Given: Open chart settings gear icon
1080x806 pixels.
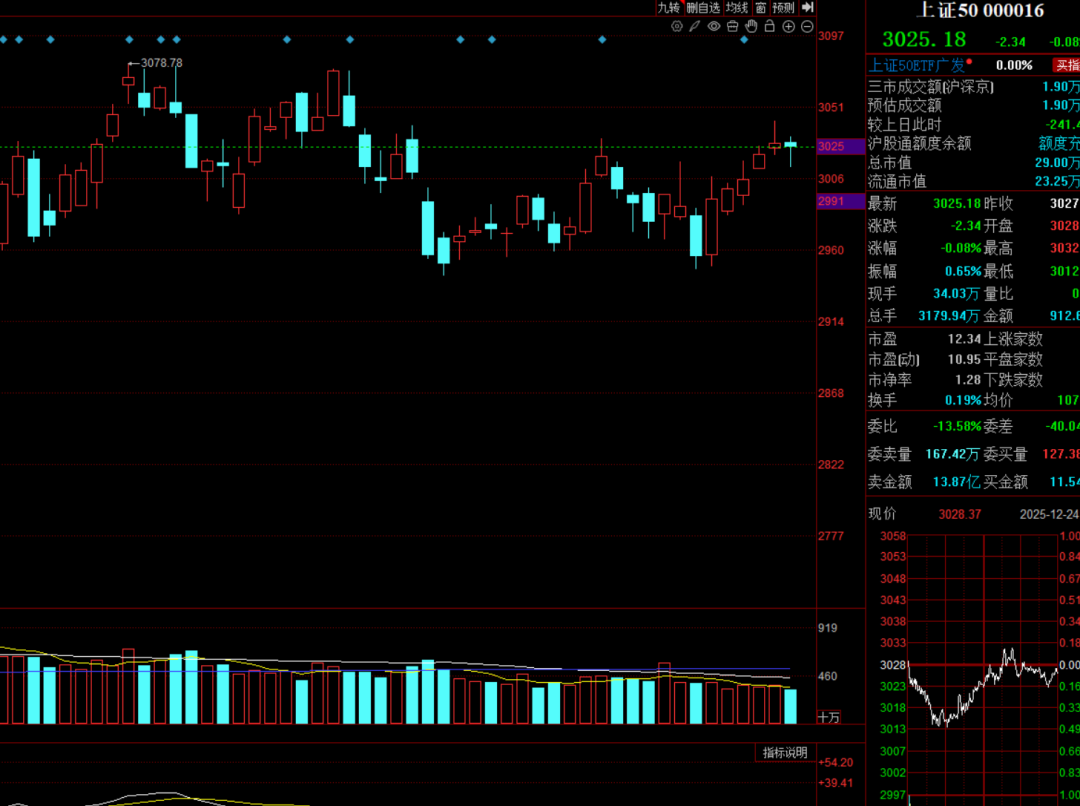Looking at the screenshot, I should [679, 26].
